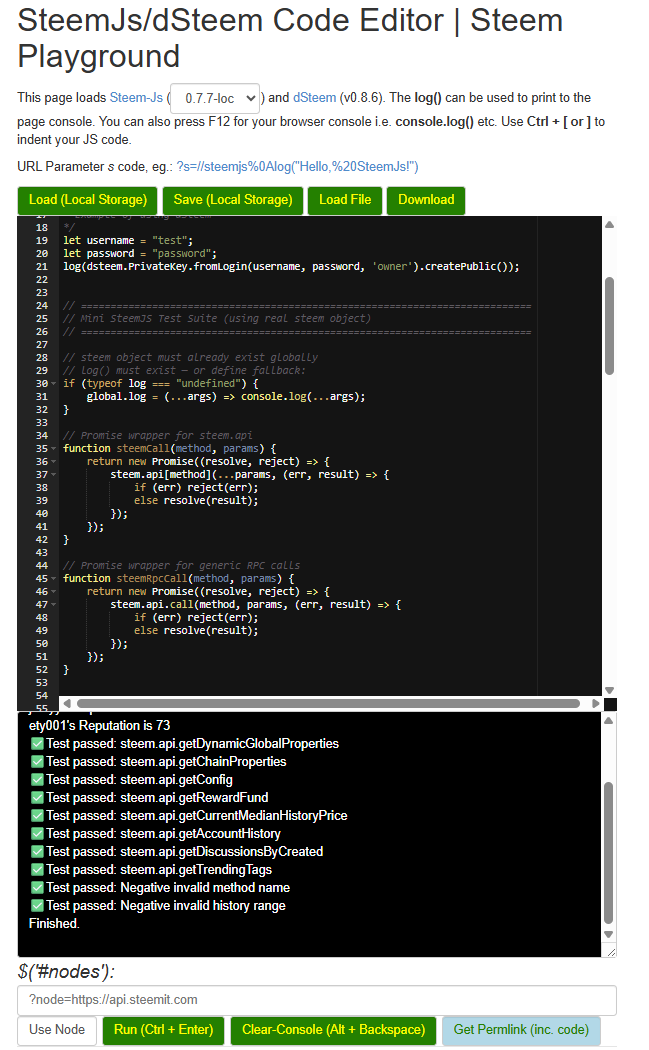Click the editor horizontal scrollbar thumb
649x1050 pixels.
coord(328,704)
